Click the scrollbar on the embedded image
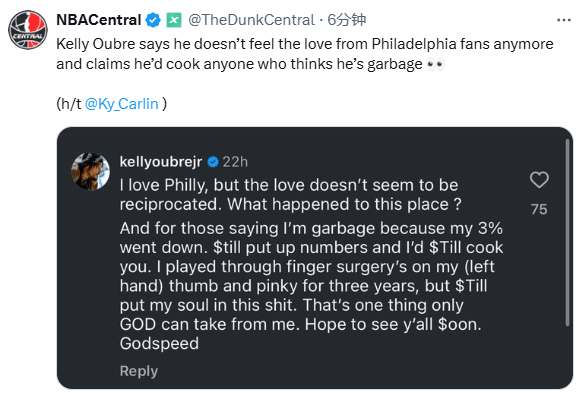 point(568,232)
